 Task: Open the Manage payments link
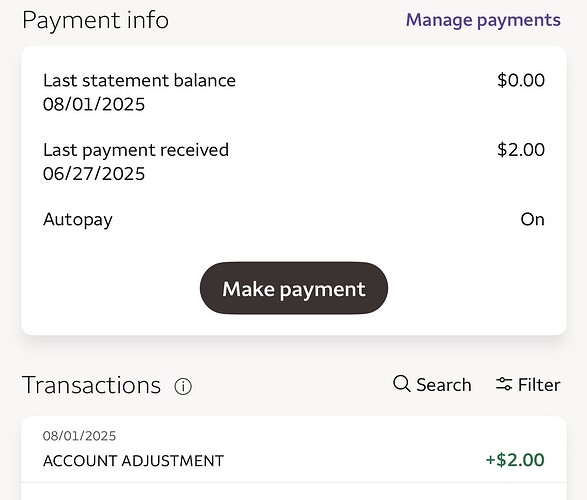[483, 21]
